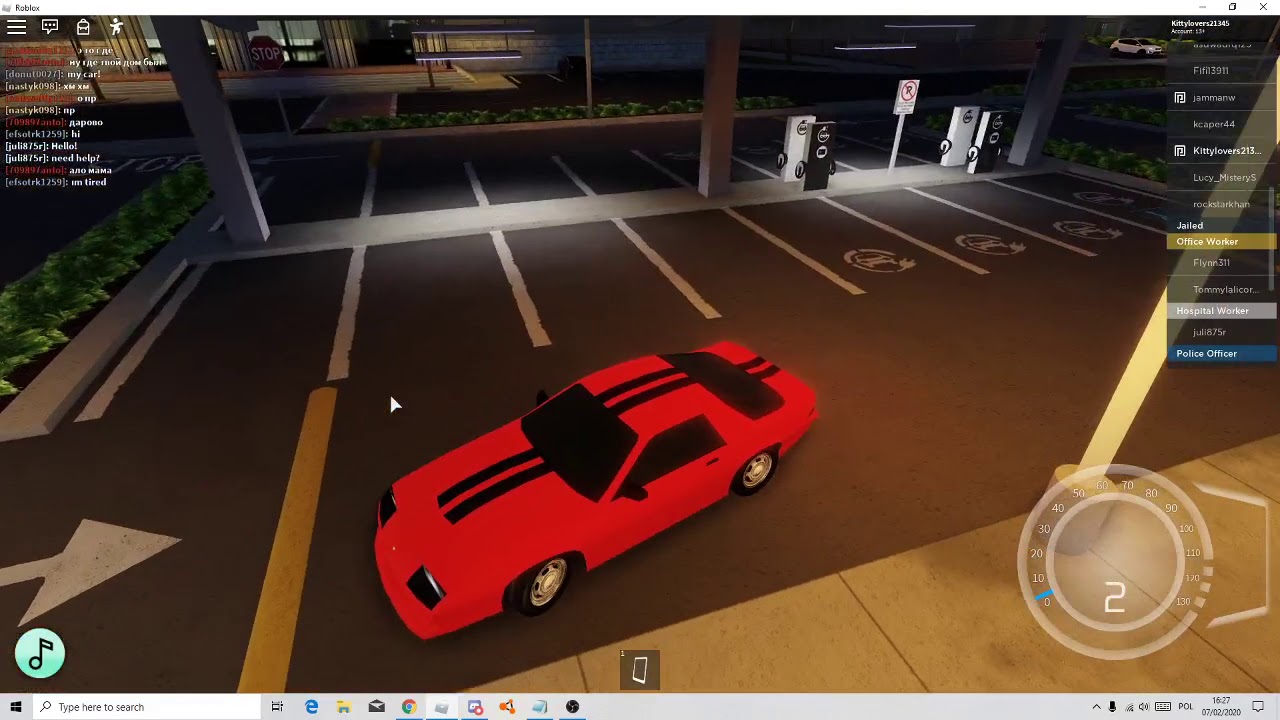Open the touch keyboard tray icon
This screenshot has height=720, width=1280.
click(1163, 707)
